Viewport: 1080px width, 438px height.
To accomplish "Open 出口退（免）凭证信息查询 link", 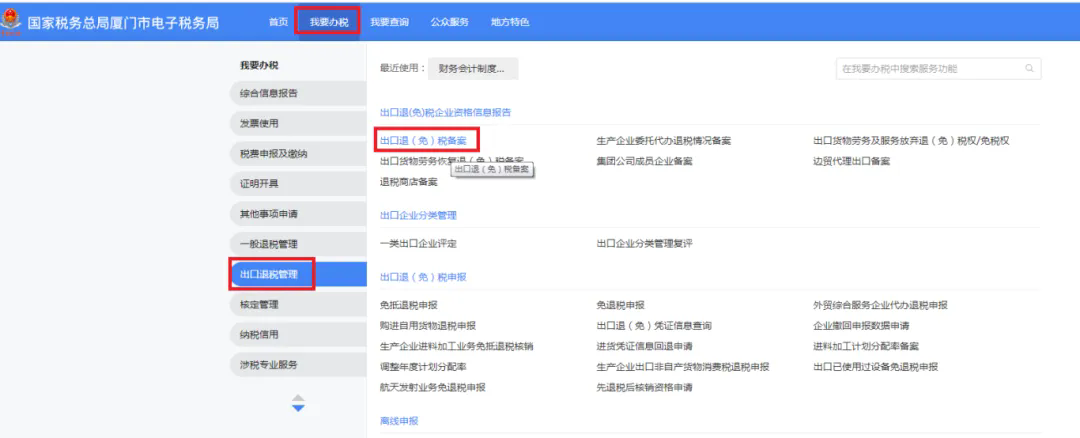I will [654, 326].
